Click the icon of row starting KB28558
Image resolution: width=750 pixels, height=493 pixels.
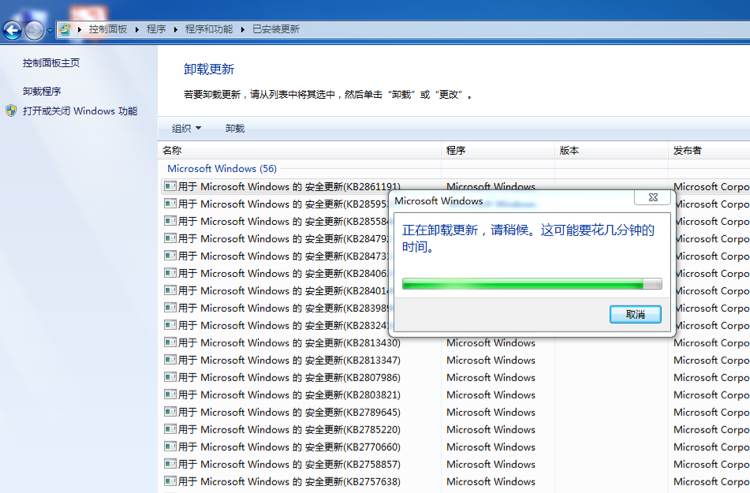170,221
